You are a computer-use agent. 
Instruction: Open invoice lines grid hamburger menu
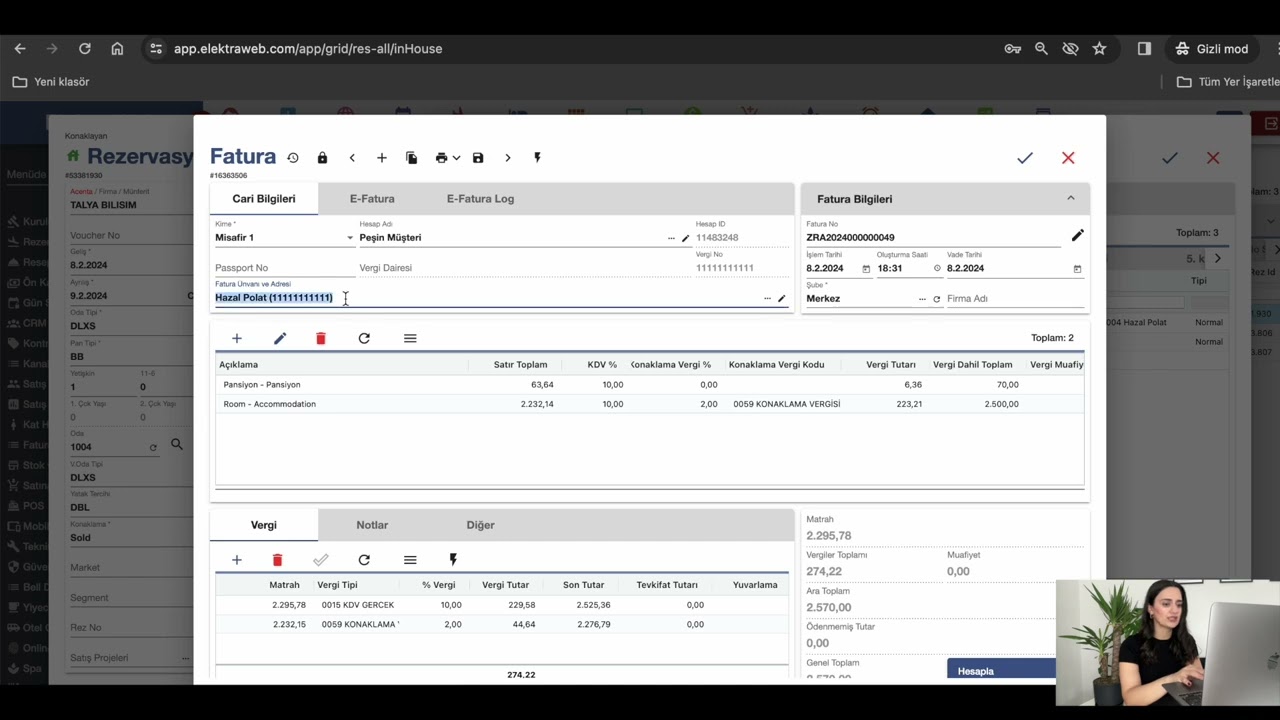coord(410,338)
